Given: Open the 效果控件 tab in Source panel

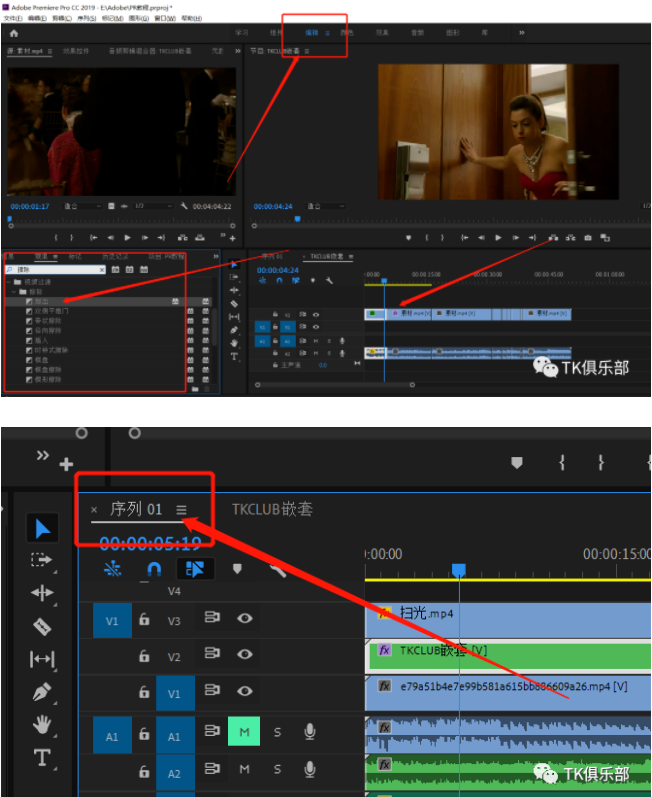Looking at the screenshot, I should 76,51.
